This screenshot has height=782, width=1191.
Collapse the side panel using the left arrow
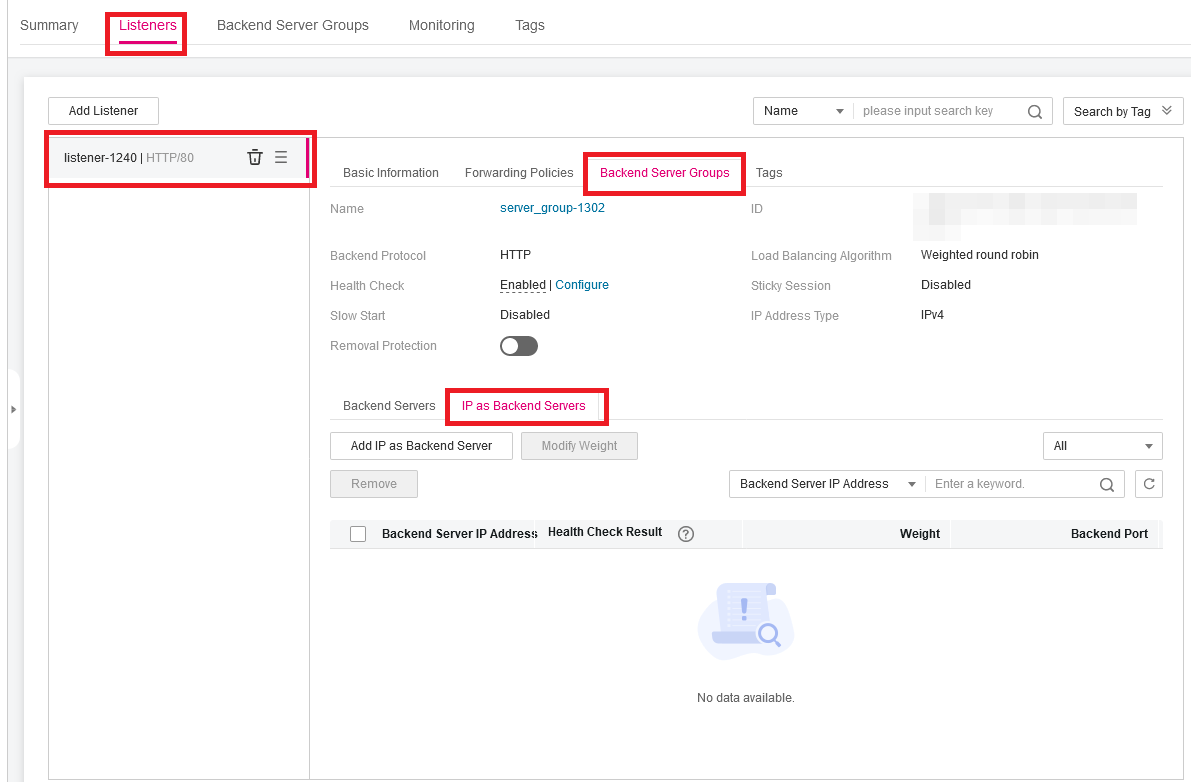tap(14, 409)
